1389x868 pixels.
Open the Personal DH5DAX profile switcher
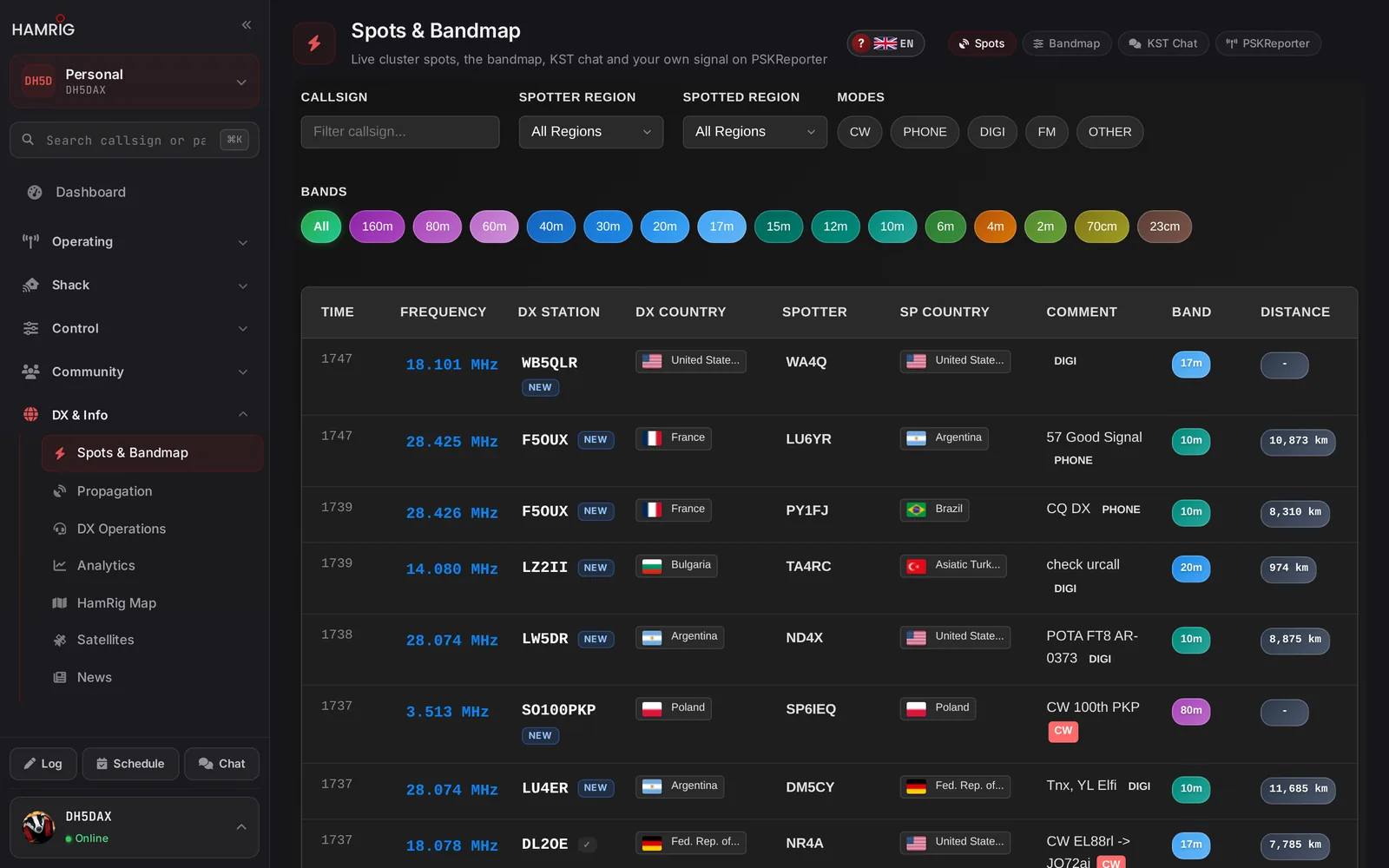click(x=135, y=82)
